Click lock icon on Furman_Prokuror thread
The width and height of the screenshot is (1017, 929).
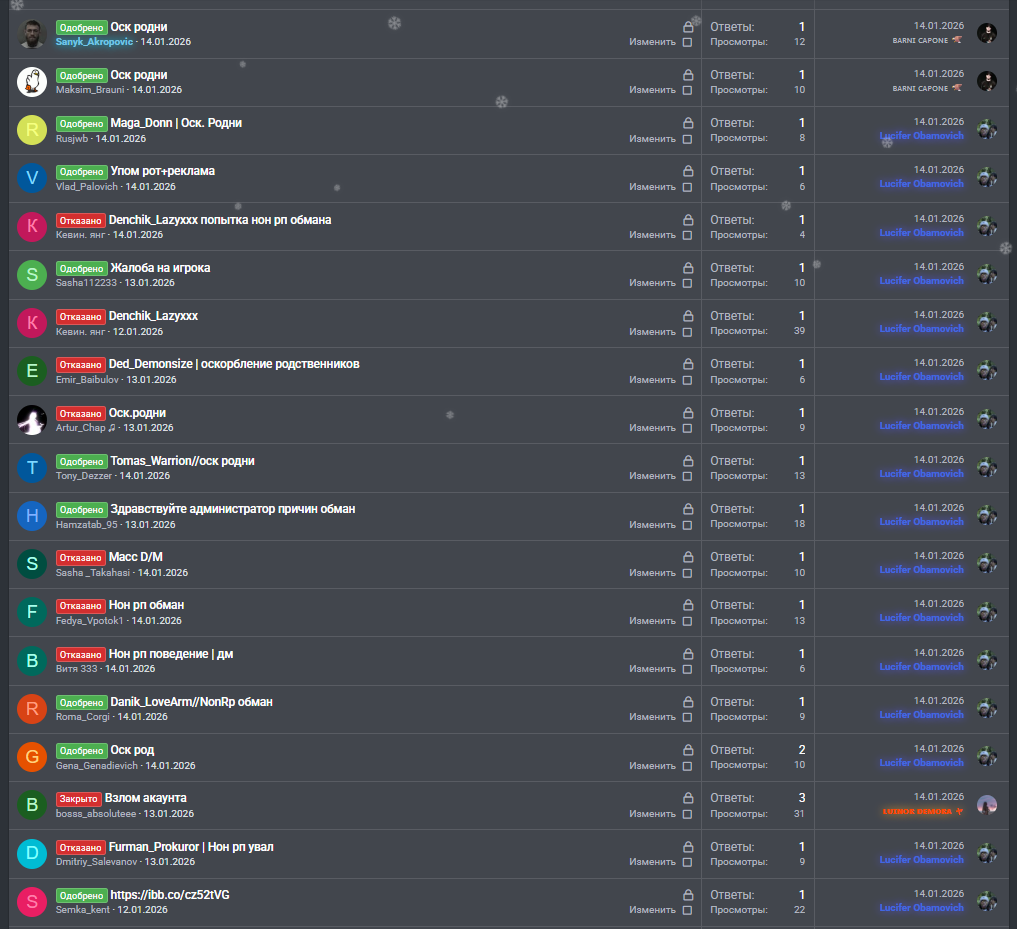coord(688,847)
